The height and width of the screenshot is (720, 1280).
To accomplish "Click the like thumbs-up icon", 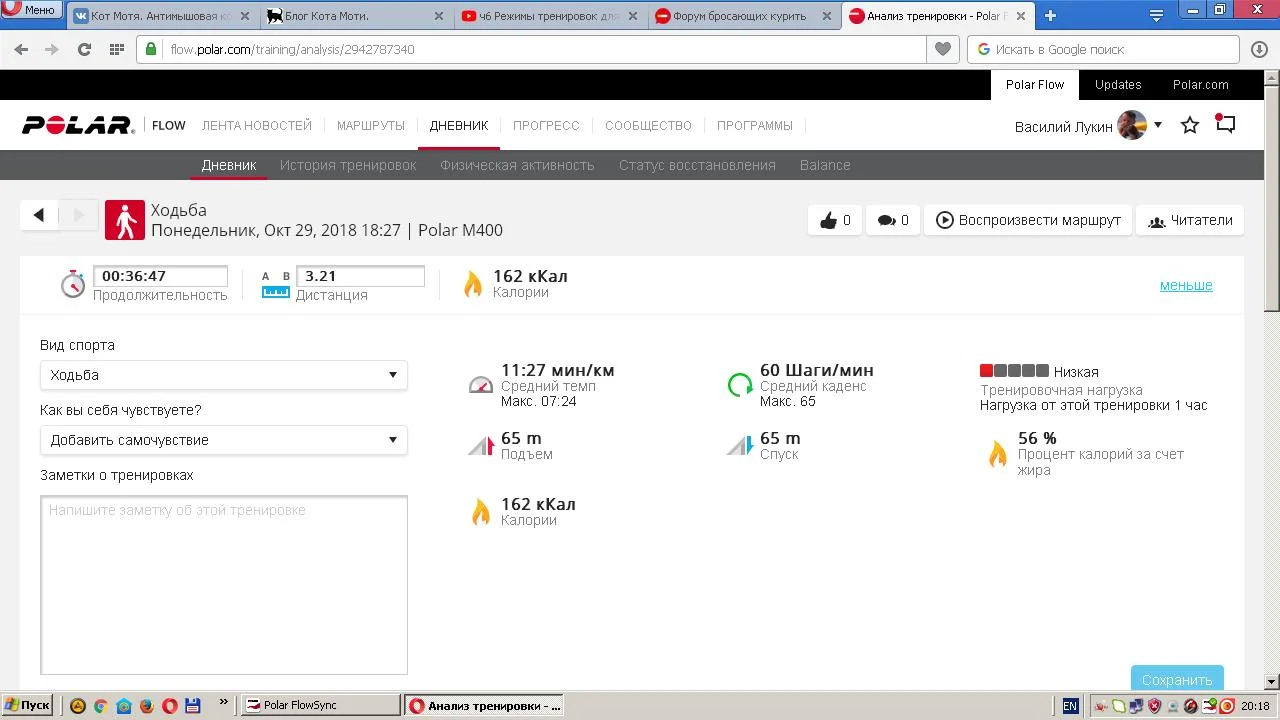I will (x=829, y=221).
